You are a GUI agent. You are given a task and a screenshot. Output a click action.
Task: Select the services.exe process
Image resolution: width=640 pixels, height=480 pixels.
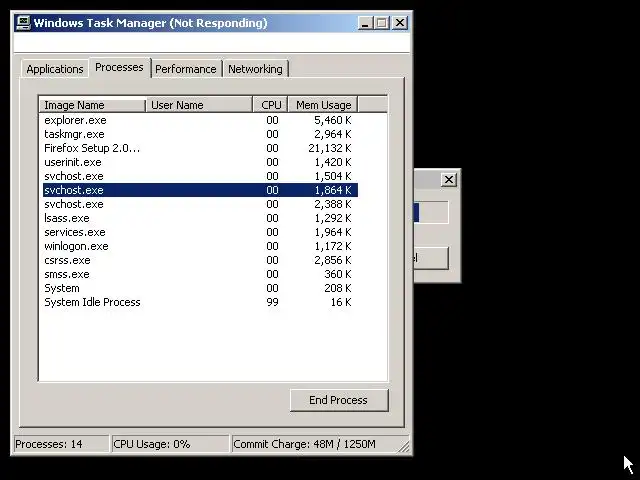200,232
